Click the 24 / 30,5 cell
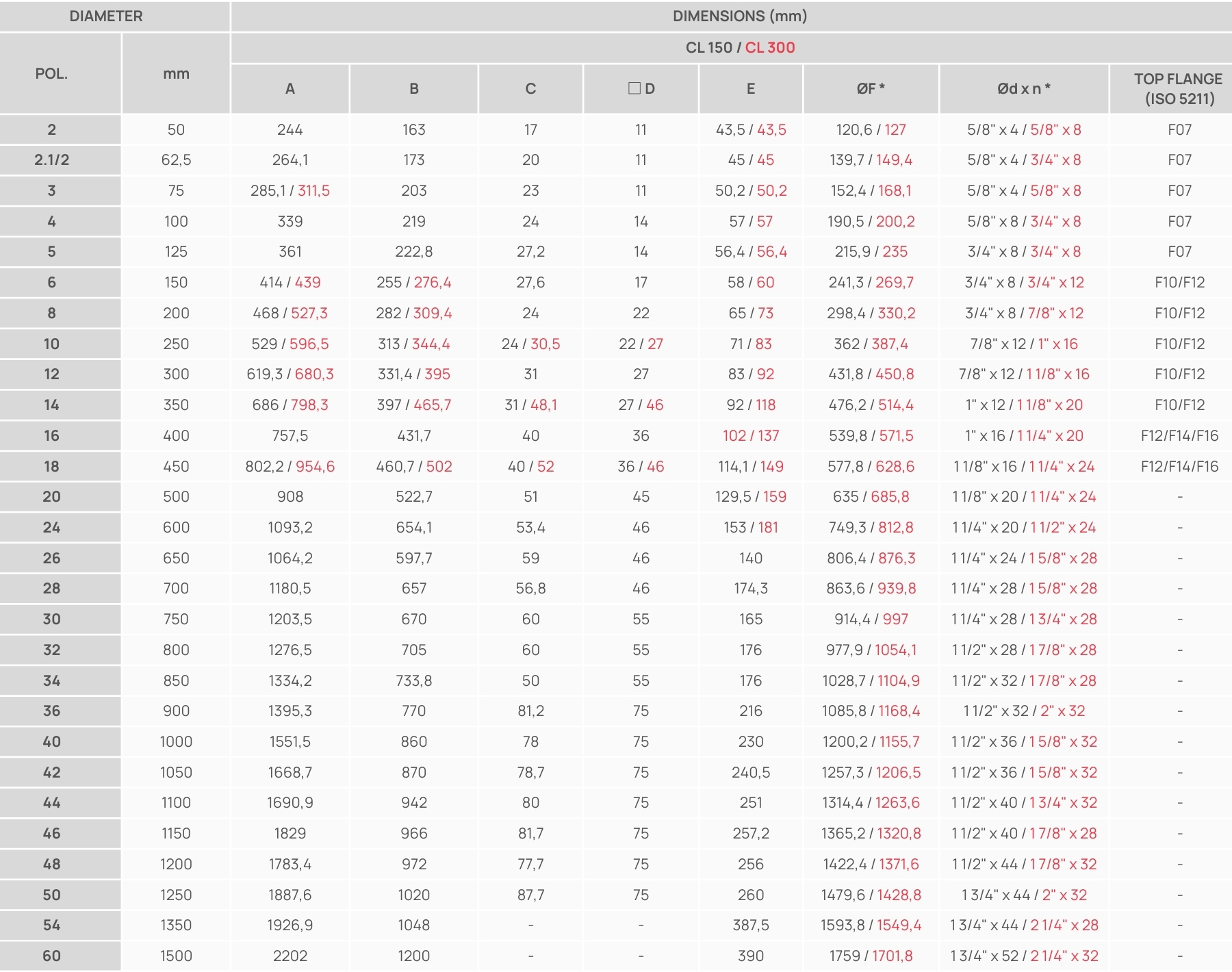Viewport: 1232px width, 972px height. pos(530,344)
